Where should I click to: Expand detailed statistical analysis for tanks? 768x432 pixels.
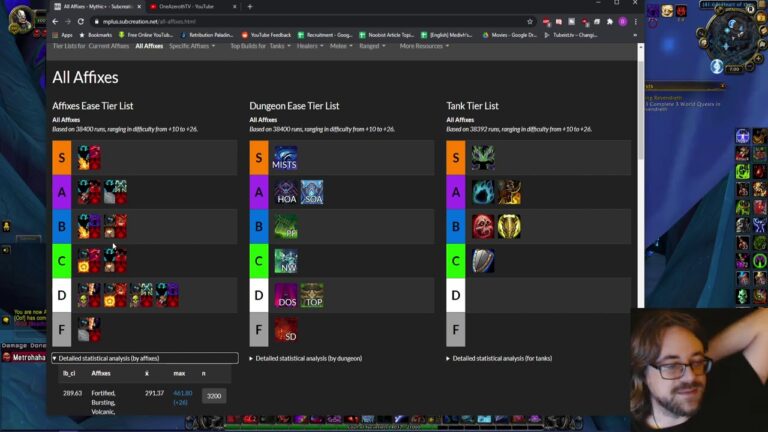click(x=499, y=358)
